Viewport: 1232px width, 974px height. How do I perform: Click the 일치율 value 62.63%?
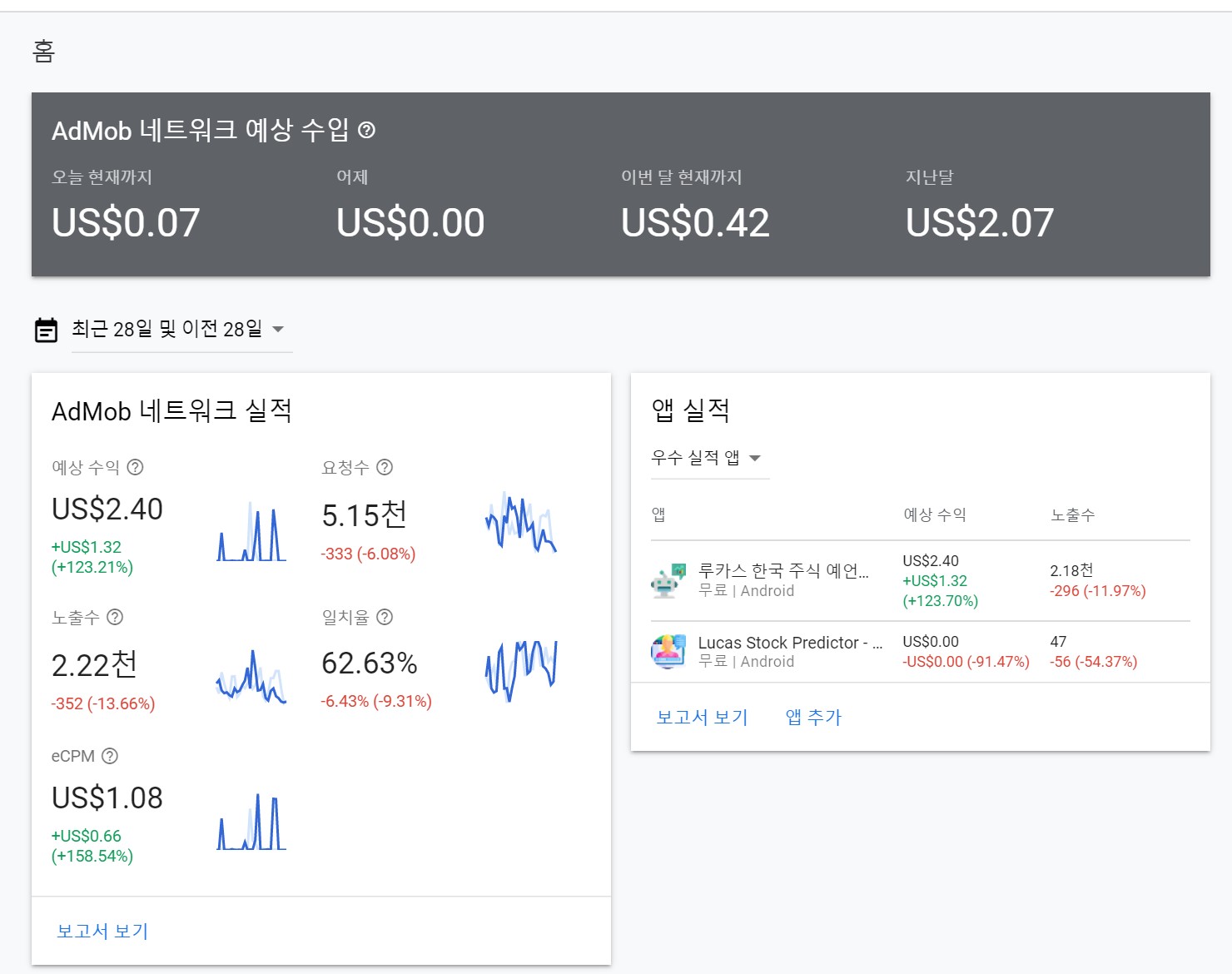tap(370, 663)
